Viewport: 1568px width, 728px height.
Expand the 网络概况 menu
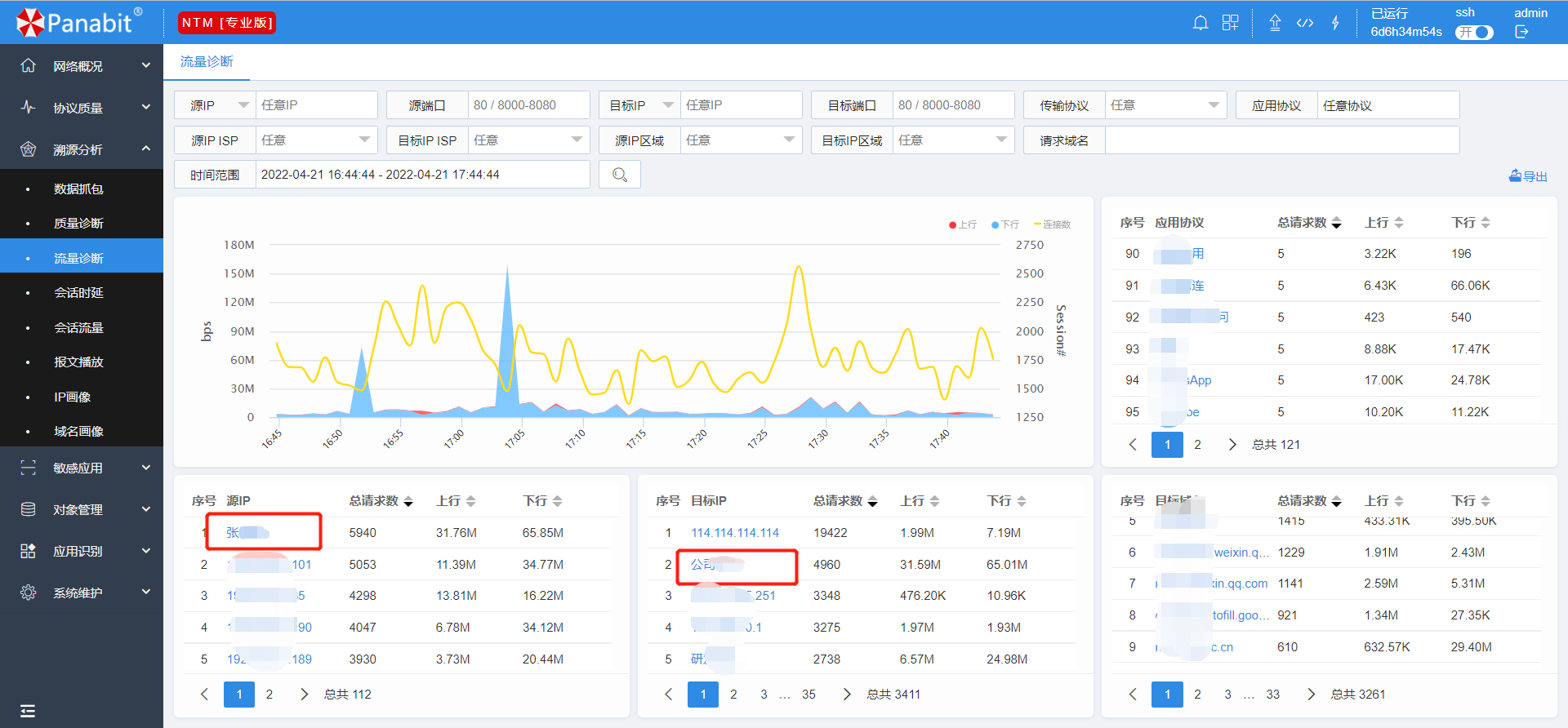point(82,66)
